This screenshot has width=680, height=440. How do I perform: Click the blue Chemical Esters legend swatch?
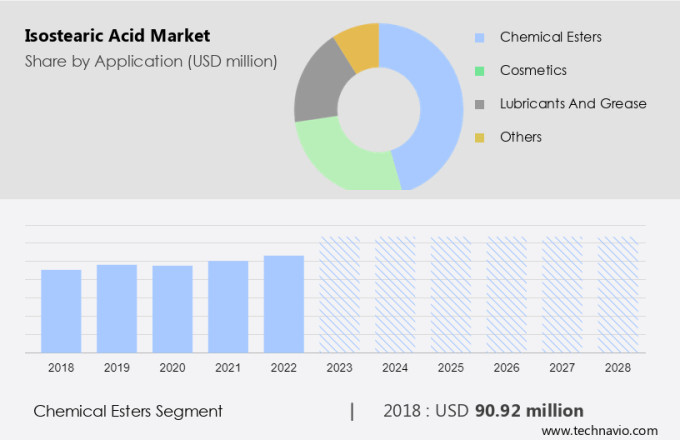(480, 38)
